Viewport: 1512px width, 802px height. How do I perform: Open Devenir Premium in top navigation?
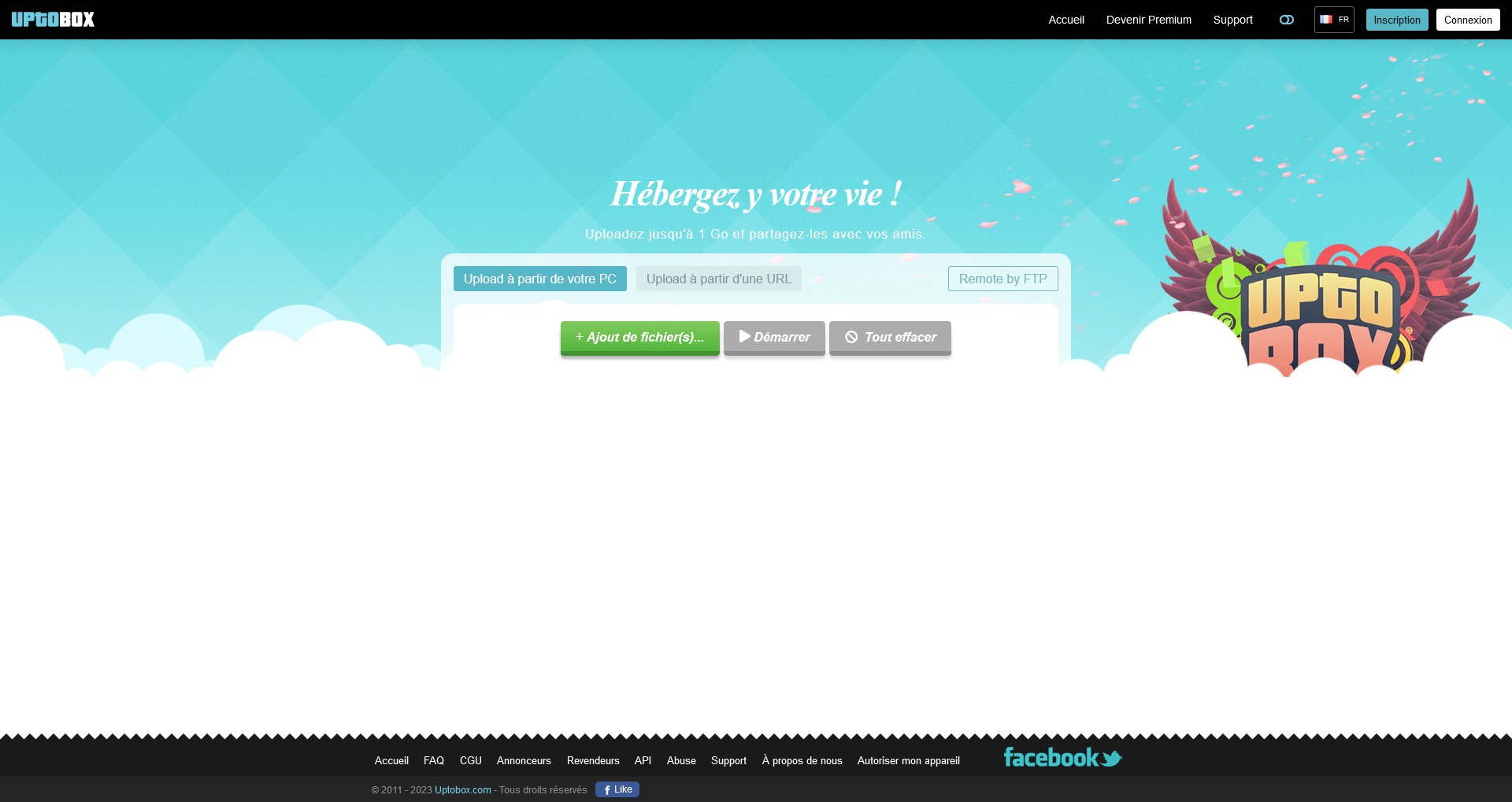point(1149,20)
